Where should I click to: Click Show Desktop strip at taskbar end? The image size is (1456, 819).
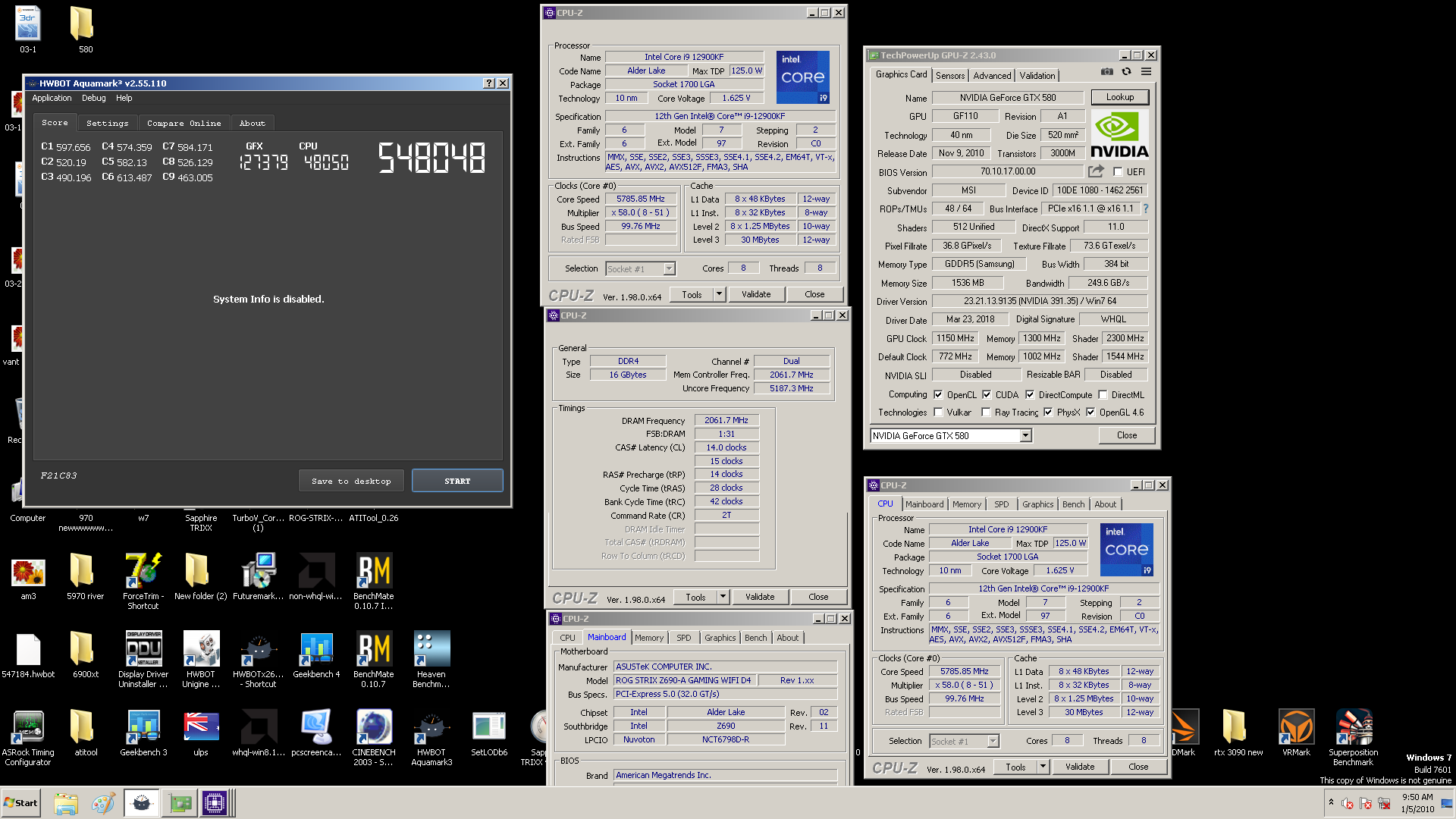pos(1448,803)
